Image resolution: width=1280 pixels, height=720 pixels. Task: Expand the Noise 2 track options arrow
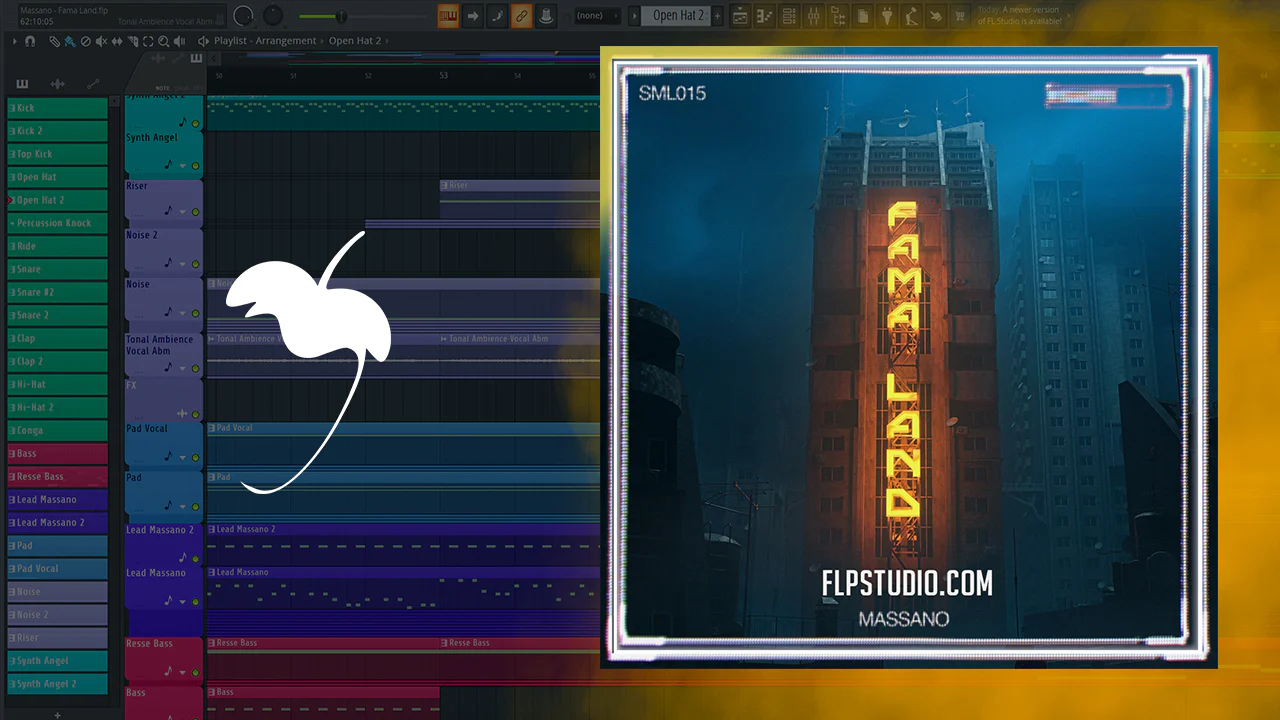coord(182,264)
